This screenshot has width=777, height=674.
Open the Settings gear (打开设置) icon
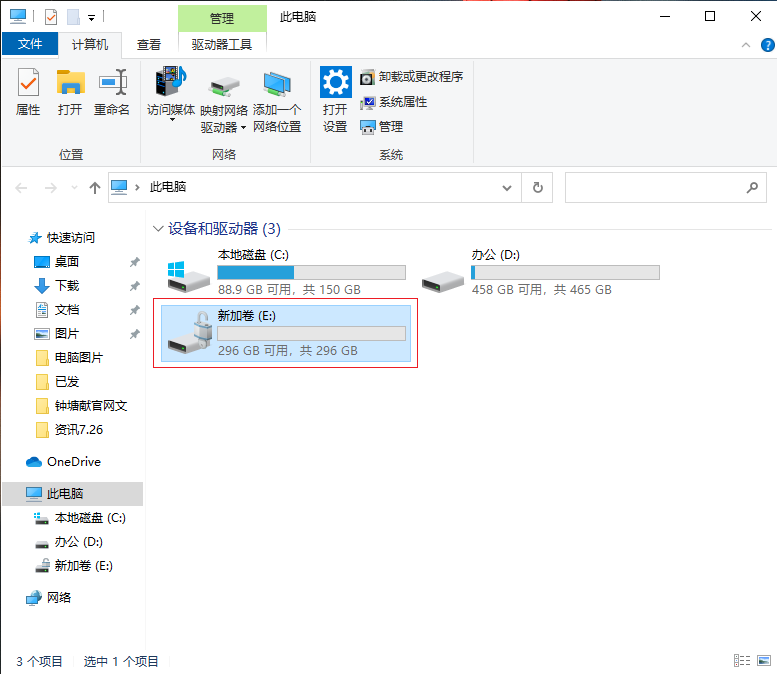[335, 99]
